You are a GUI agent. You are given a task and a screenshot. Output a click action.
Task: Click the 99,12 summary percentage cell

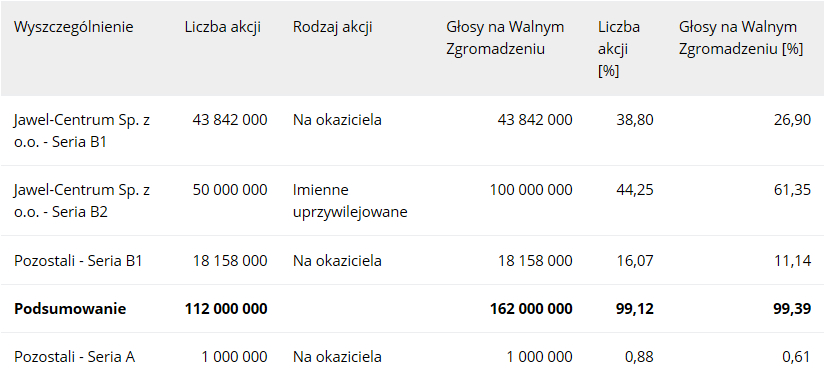[634, 309]
